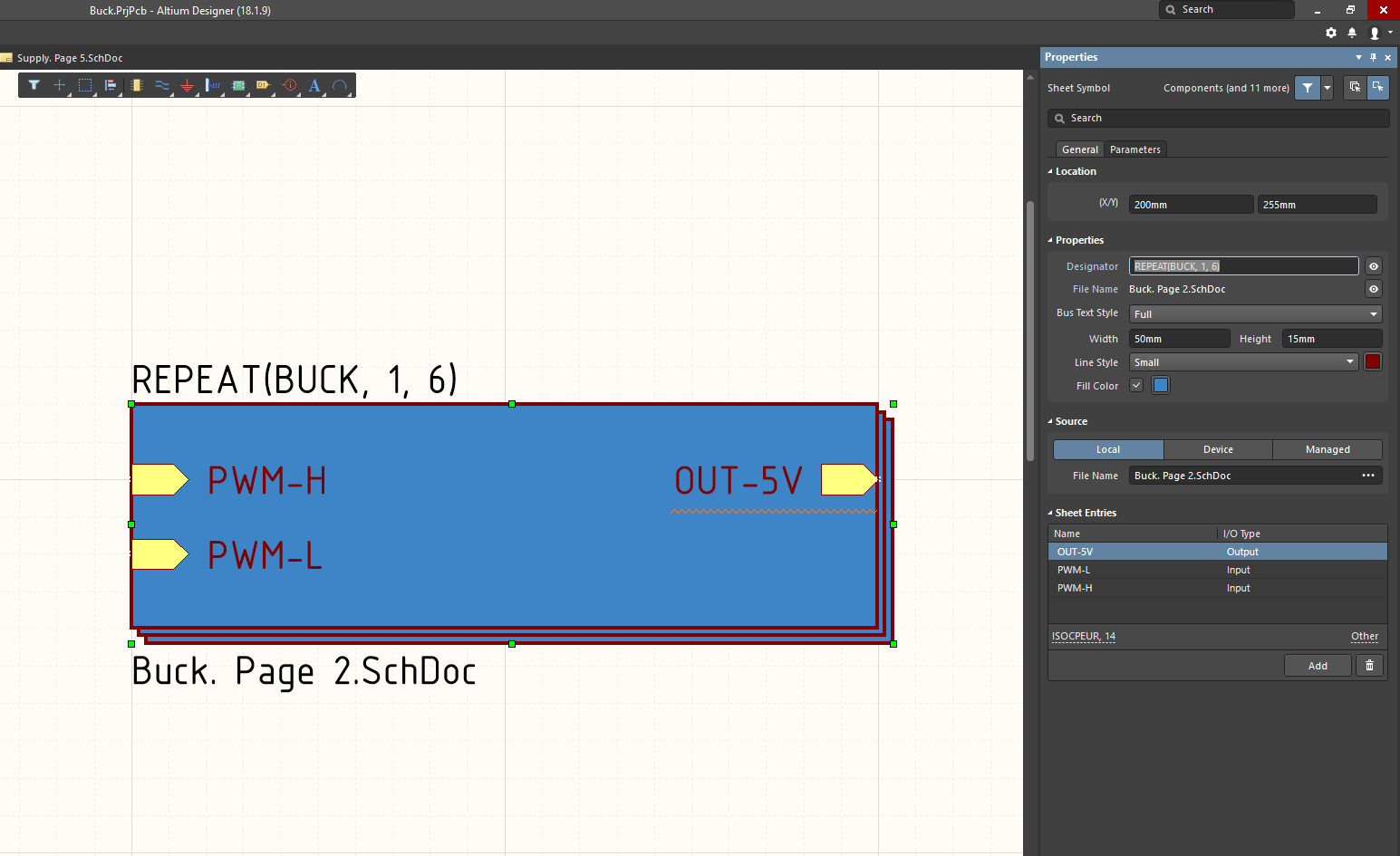
Task: Toggle File Name visibility eye button
Action: [1374, 289]
